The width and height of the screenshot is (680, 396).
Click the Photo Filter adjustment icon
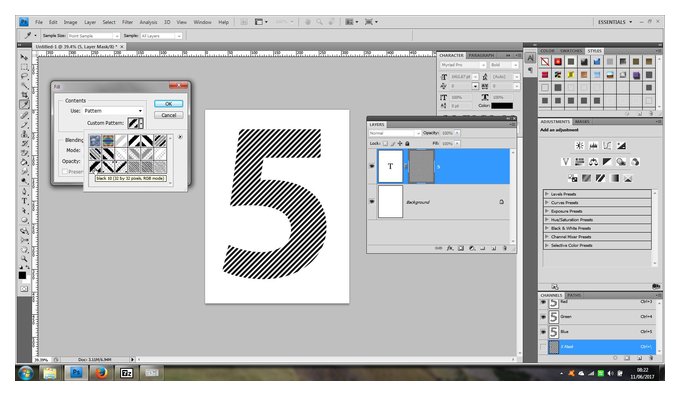click(x=621, y=162)
